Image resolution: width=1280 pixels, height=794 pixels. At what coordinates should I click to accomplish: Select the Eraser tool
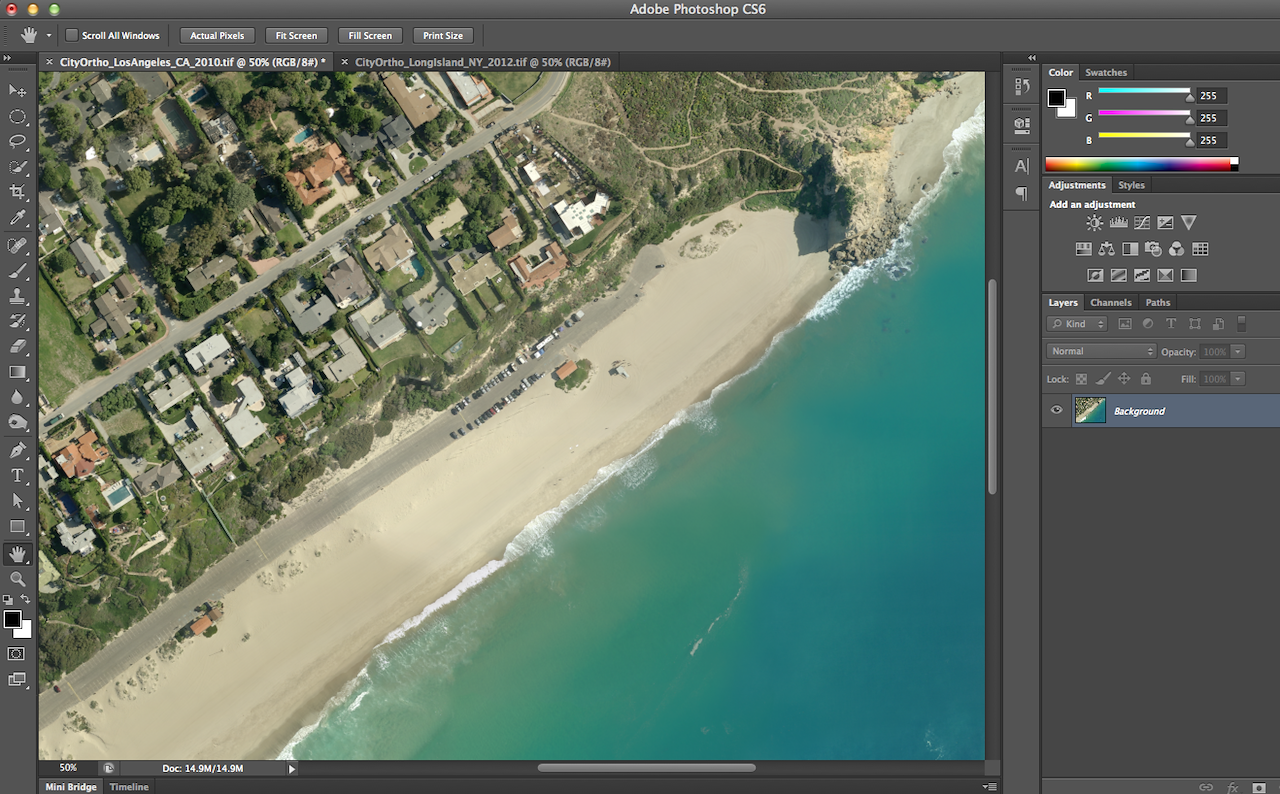[x=17, y=347]
